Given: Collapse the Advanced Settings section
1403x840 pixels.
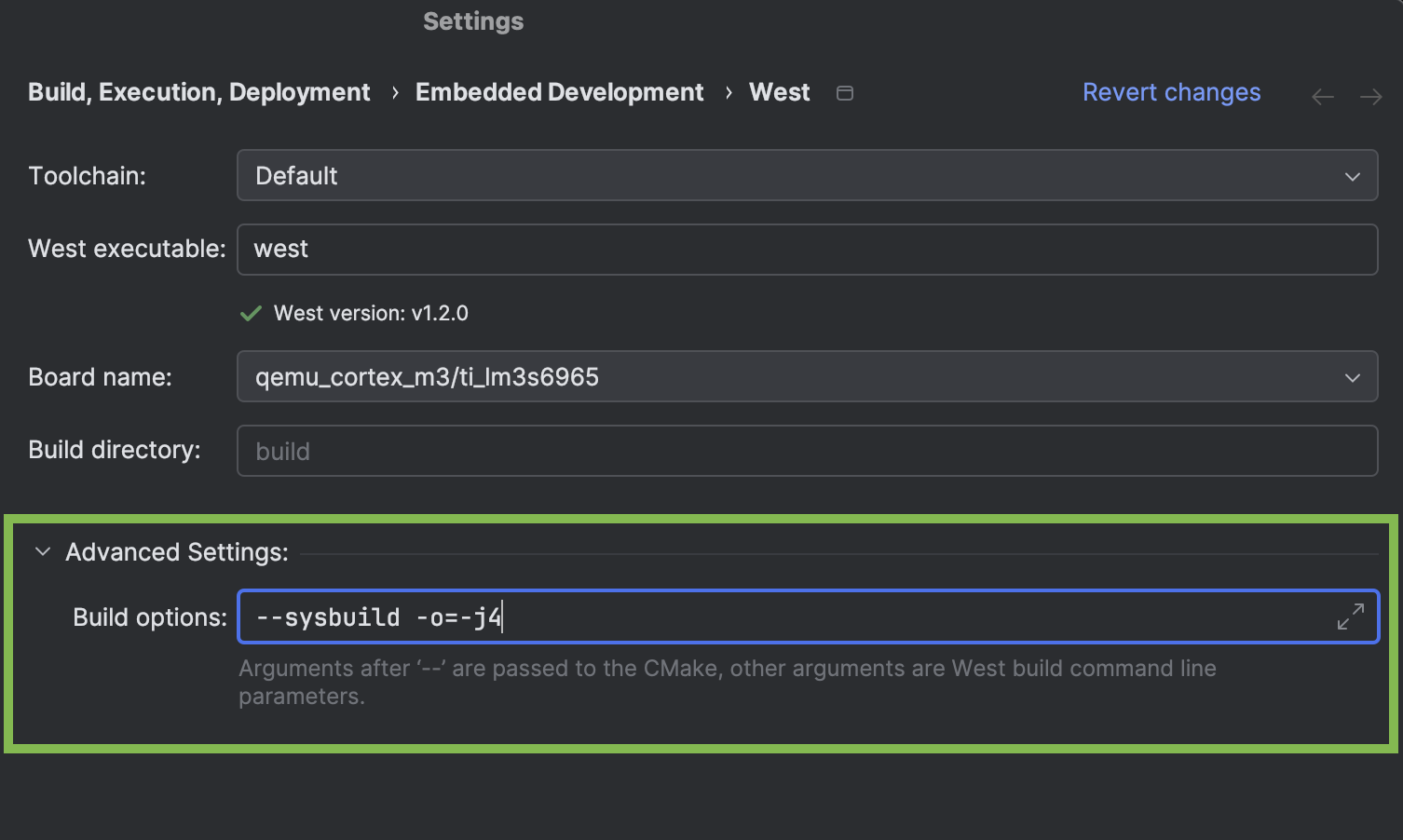Looking at the screenshot, I should 42,551.
